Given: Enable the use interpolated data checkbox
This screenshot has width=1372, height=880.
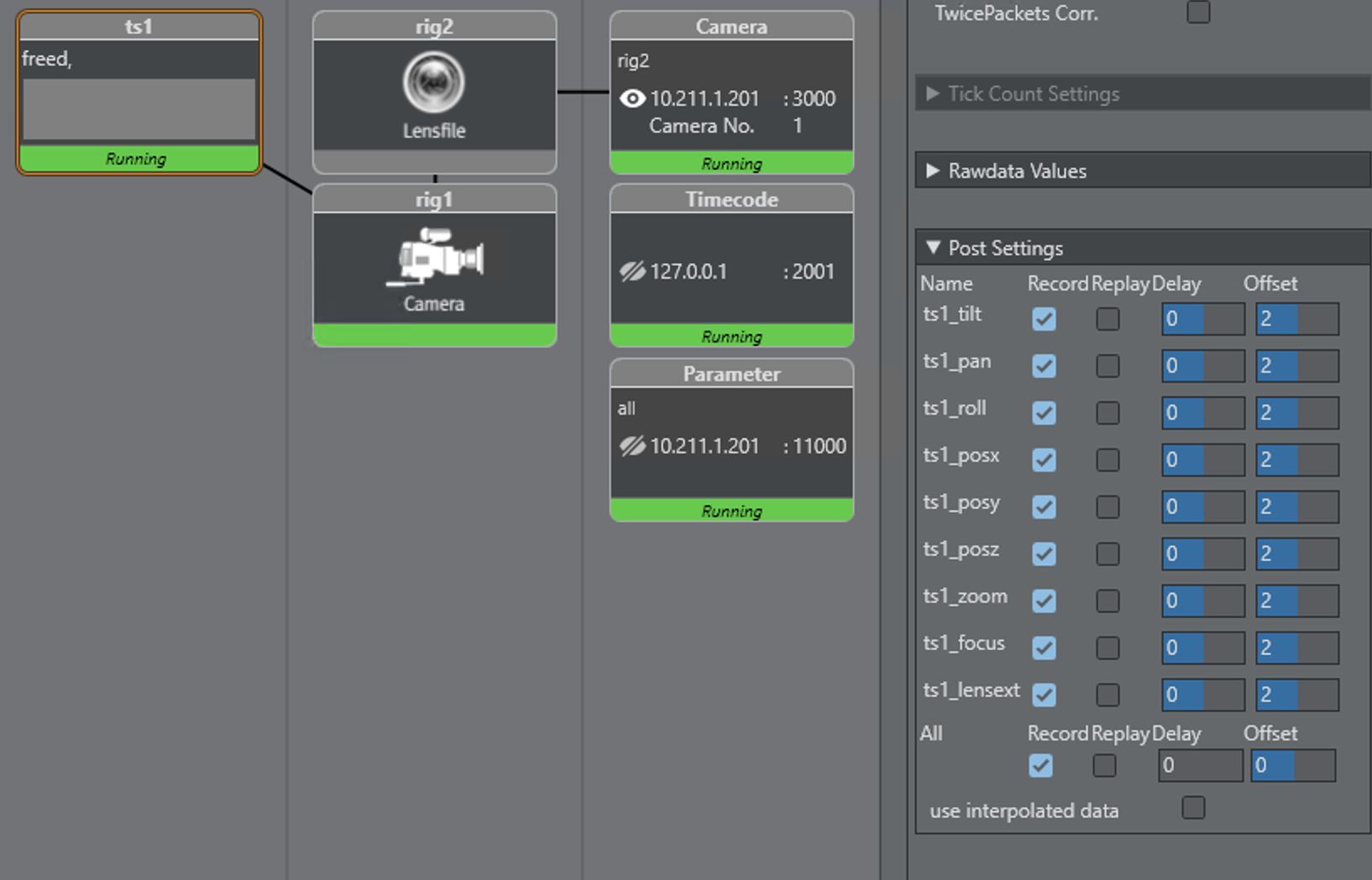Looking at the screenshot, I should pos(1193,808).
